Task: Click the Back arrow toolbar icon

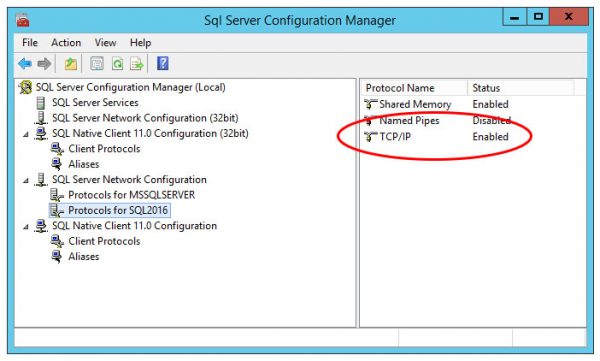Action: click(25, 64)
